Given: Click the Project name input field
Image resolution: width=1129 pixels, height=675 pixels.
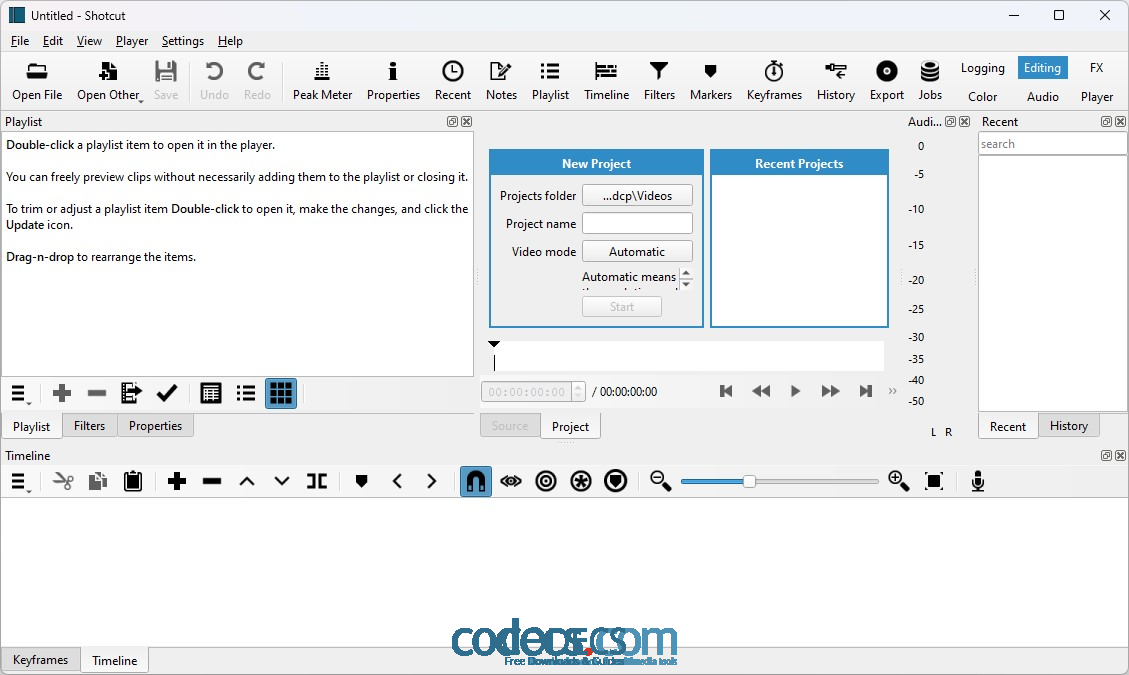Looking at the screenshot, I should tap(637, 223).
